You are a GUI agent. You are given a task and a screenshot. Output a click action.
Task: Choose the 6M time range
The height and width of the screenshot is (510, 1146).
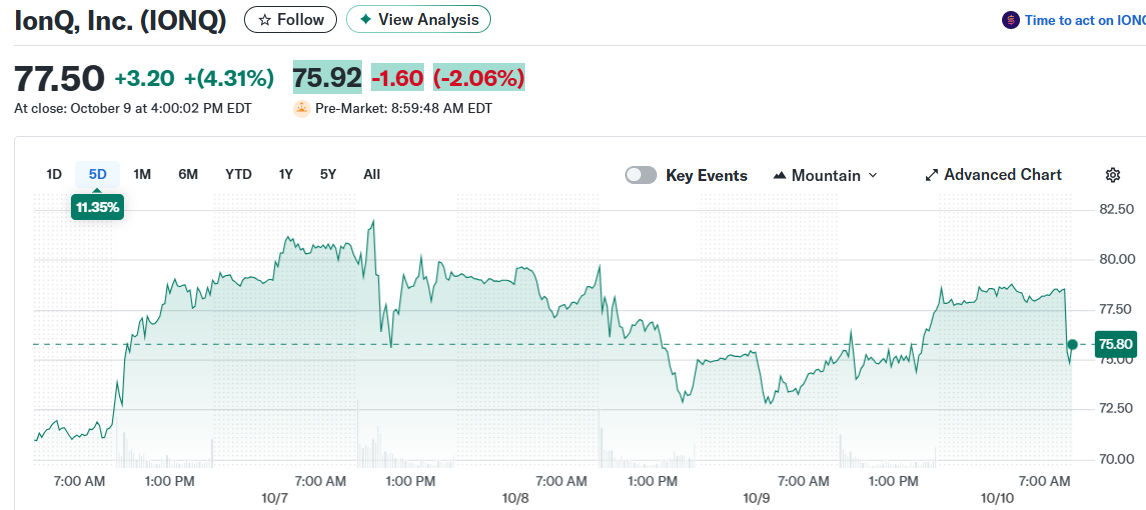(x=188, y=174)
